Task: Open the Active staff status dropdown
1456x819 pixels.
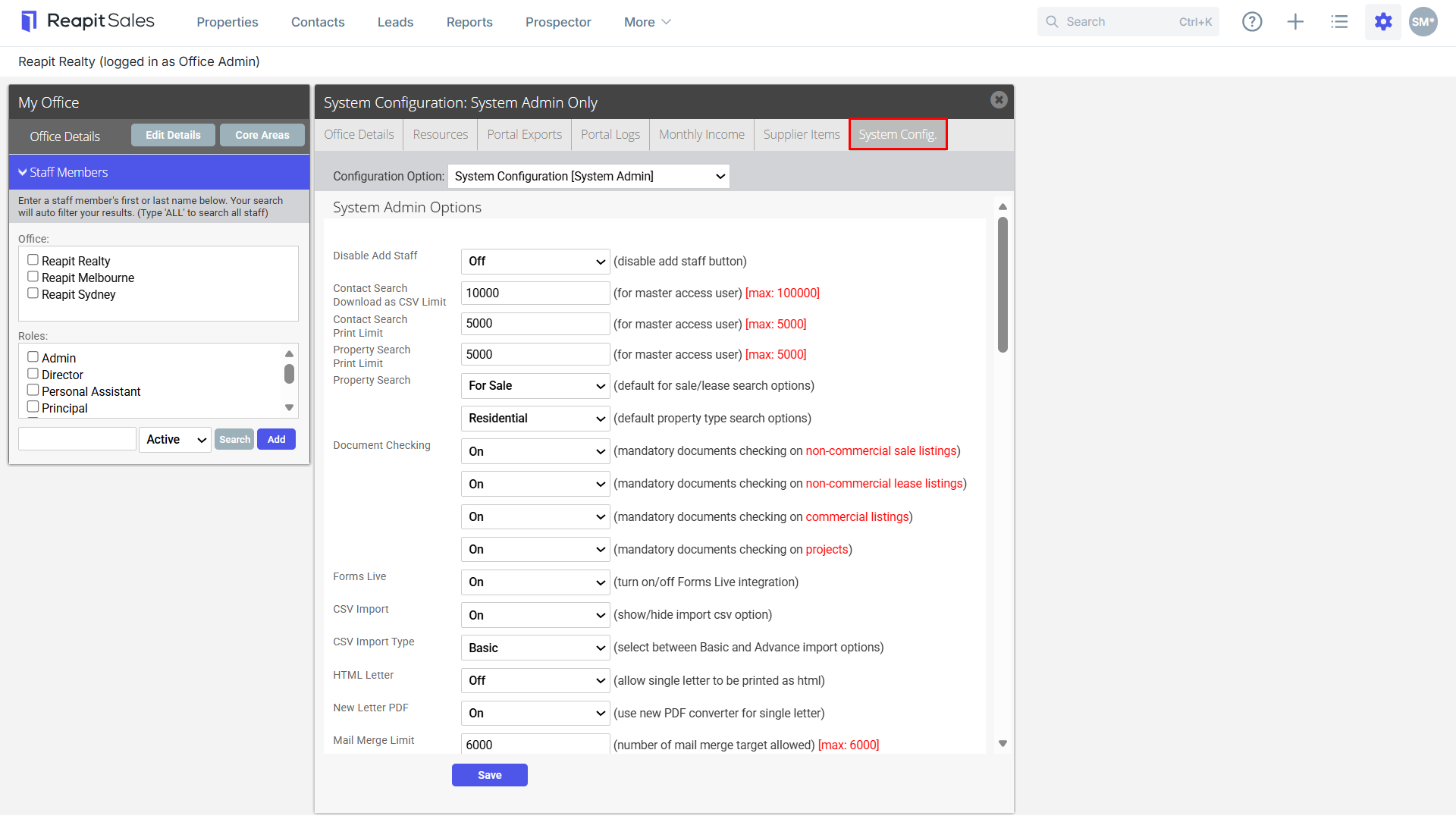Action: tap(175, 439)
